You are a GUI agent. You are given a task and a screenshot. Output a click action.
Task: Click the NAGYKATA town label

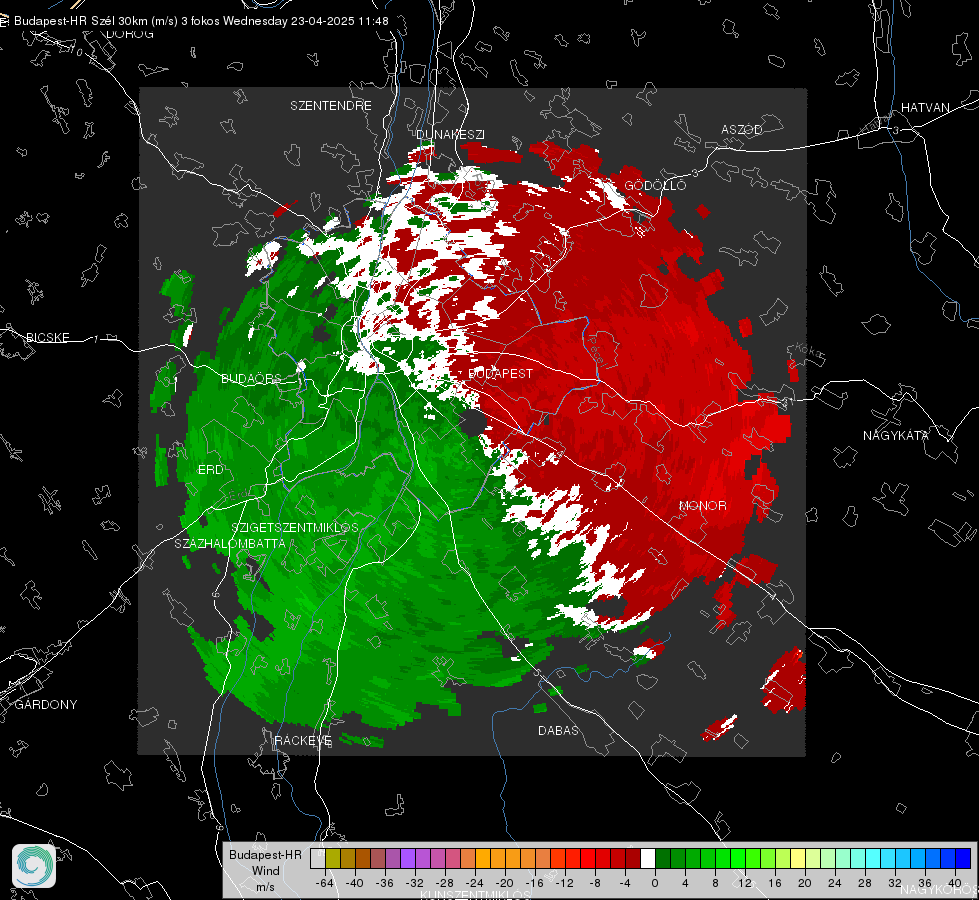[x=895, y=435]
